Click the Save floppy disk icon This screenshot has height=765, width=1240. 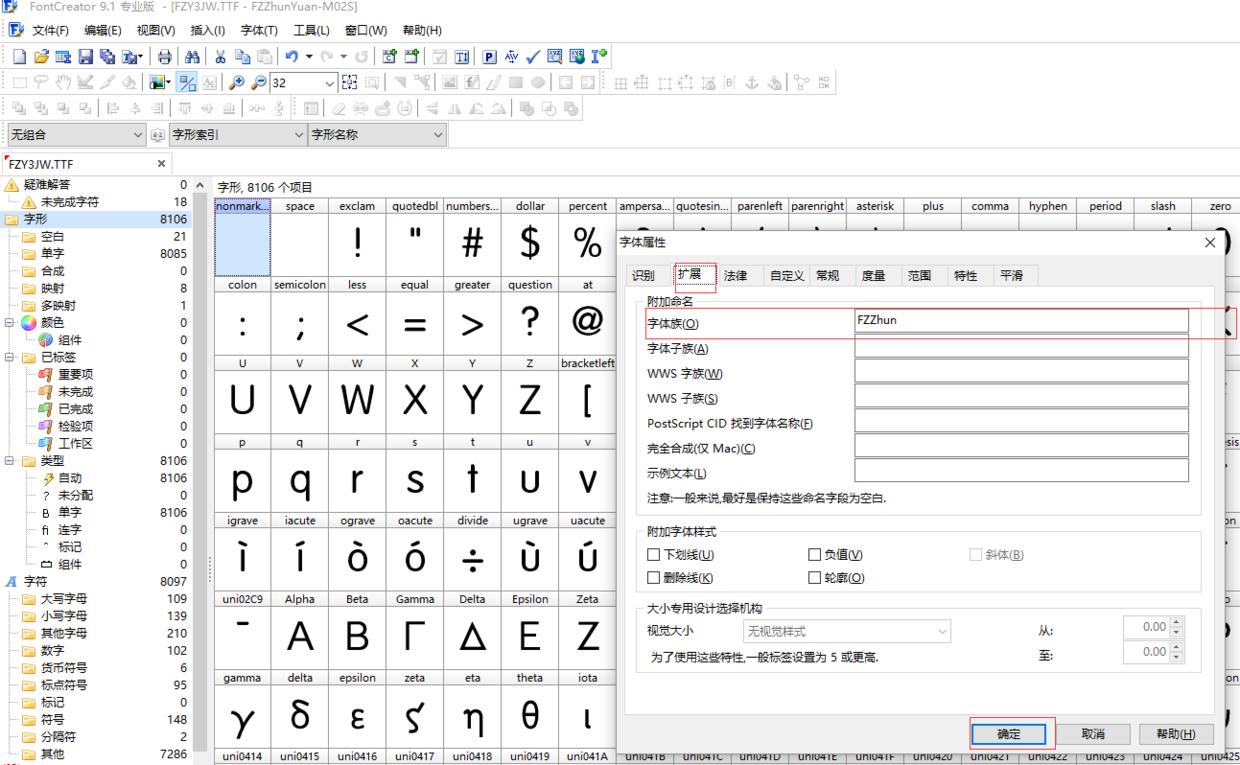click(85, 57)
